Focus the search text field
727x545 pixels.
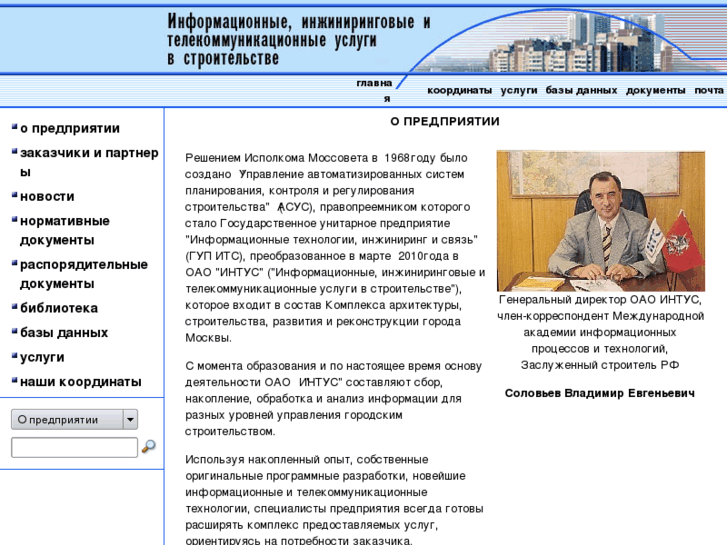pos(74,447)
